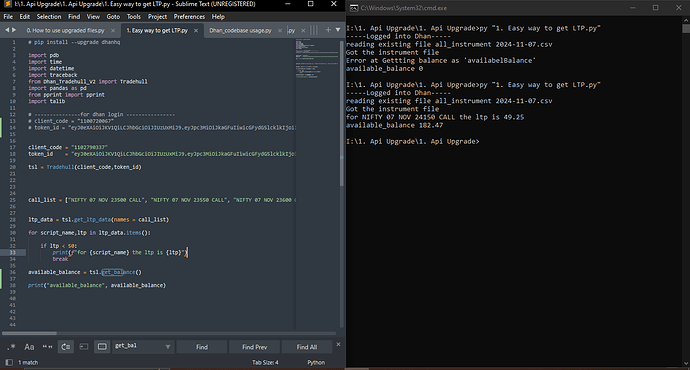Click 'call_list' assignment line in editor
Image resolution: width=690 pixels, height=370 pixels.
[162, 200]
